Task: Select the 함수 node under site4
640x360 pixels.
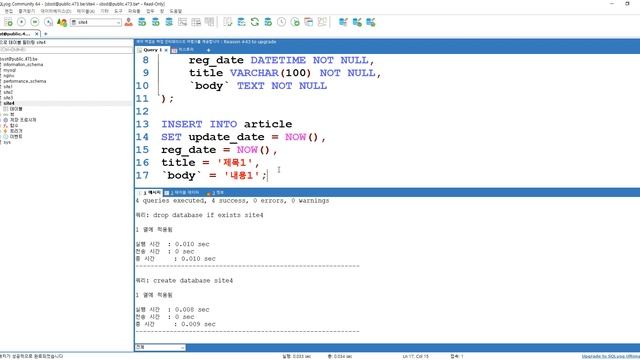Action: 14,126
